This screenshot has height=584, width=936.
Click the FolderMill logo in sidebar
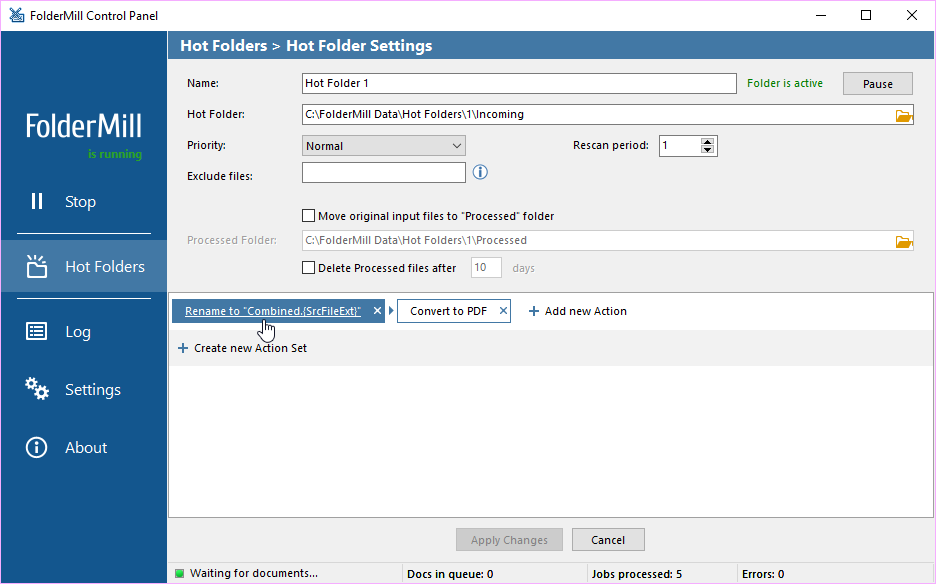coord(84,126)
